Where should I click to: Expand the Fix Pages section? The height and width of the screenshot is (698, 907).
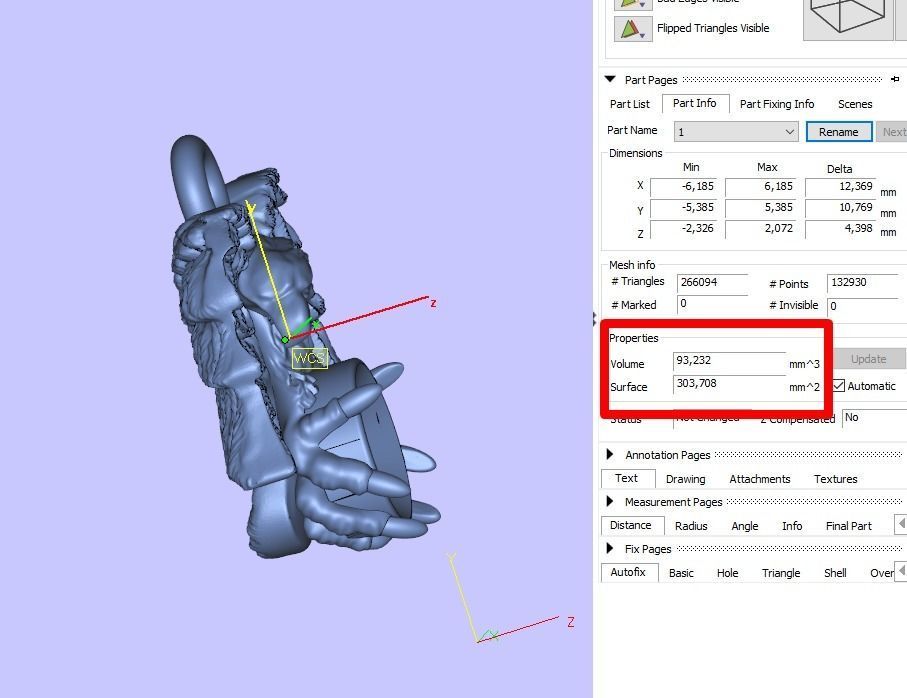(610, 548)
